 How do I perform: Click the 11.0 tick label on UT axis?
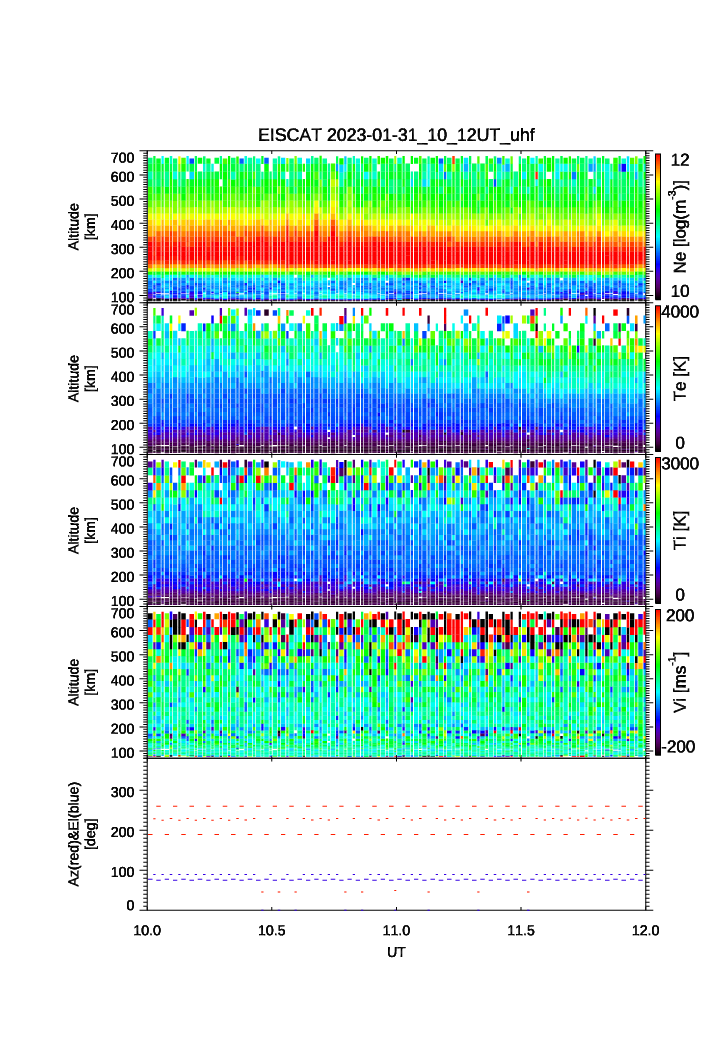tap(397, 930)
